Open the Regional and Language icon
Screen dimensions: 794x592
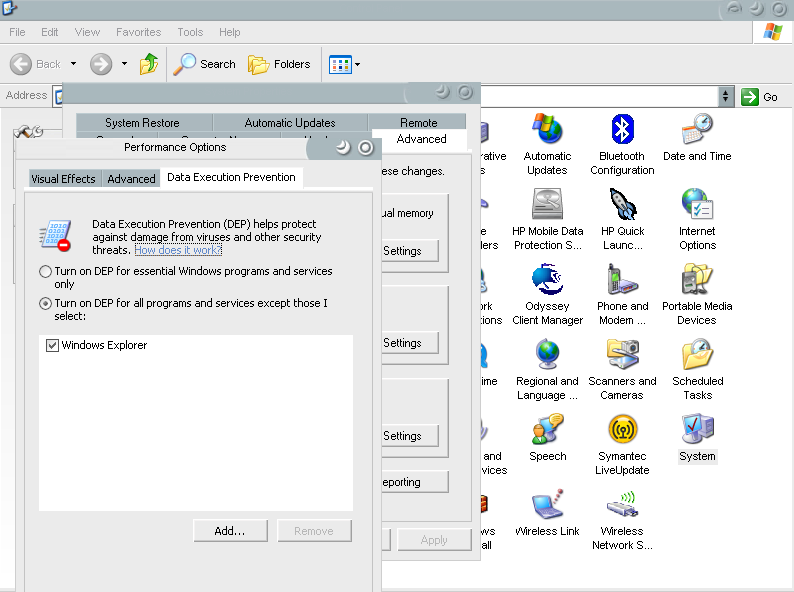(547, 354)
